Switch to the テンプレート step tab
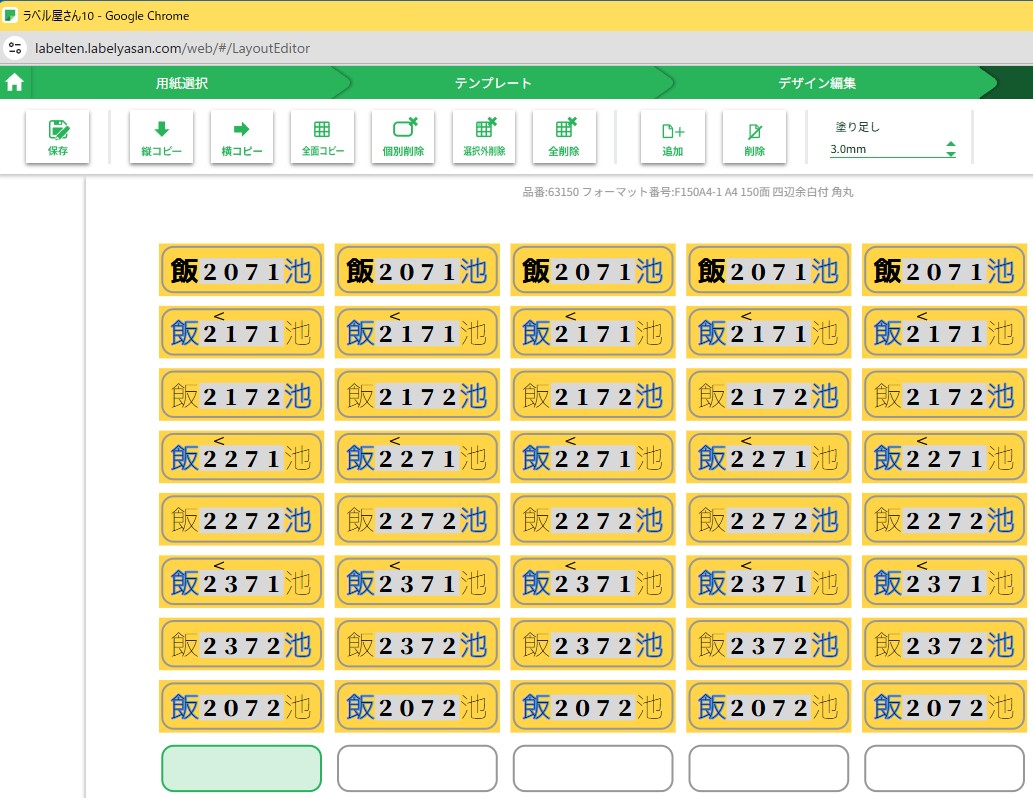Viewport: 1033px width, 798px height. [493, 83]
